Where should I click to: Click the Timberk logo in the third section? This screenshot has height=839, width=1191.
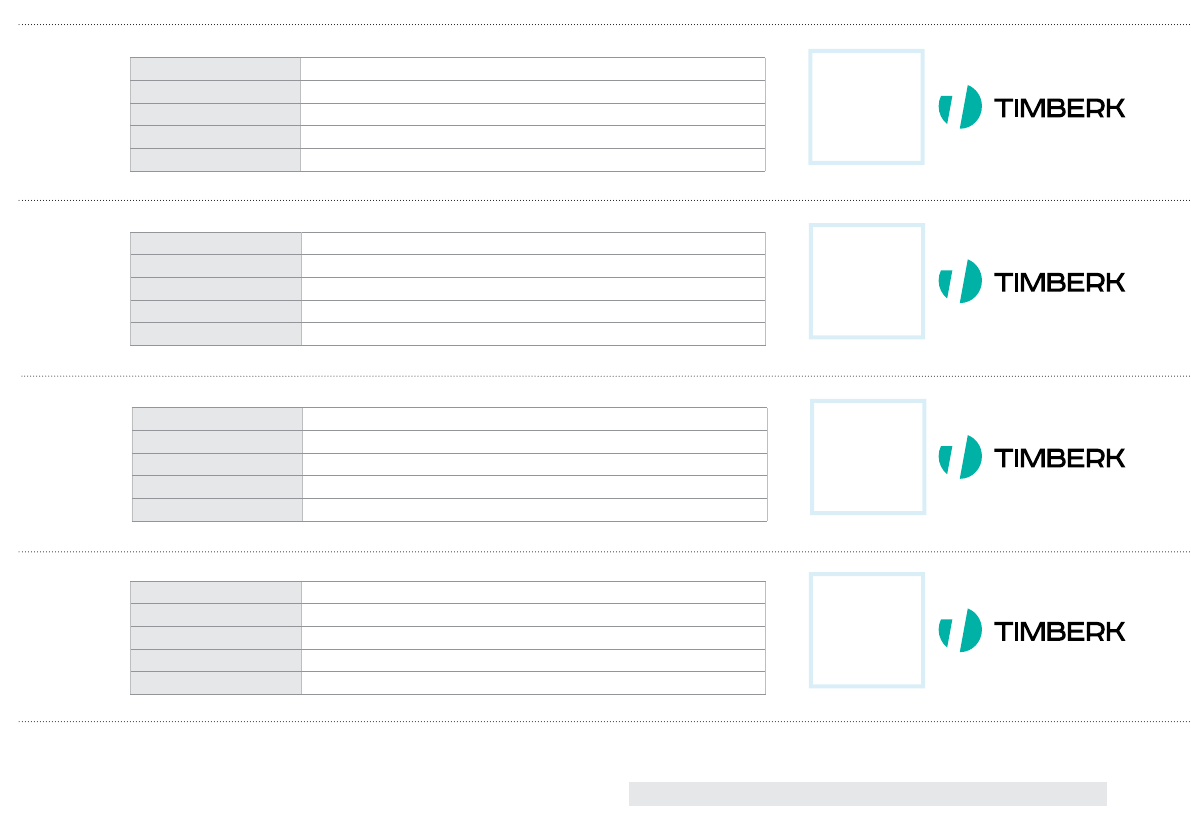(1031, 457)
